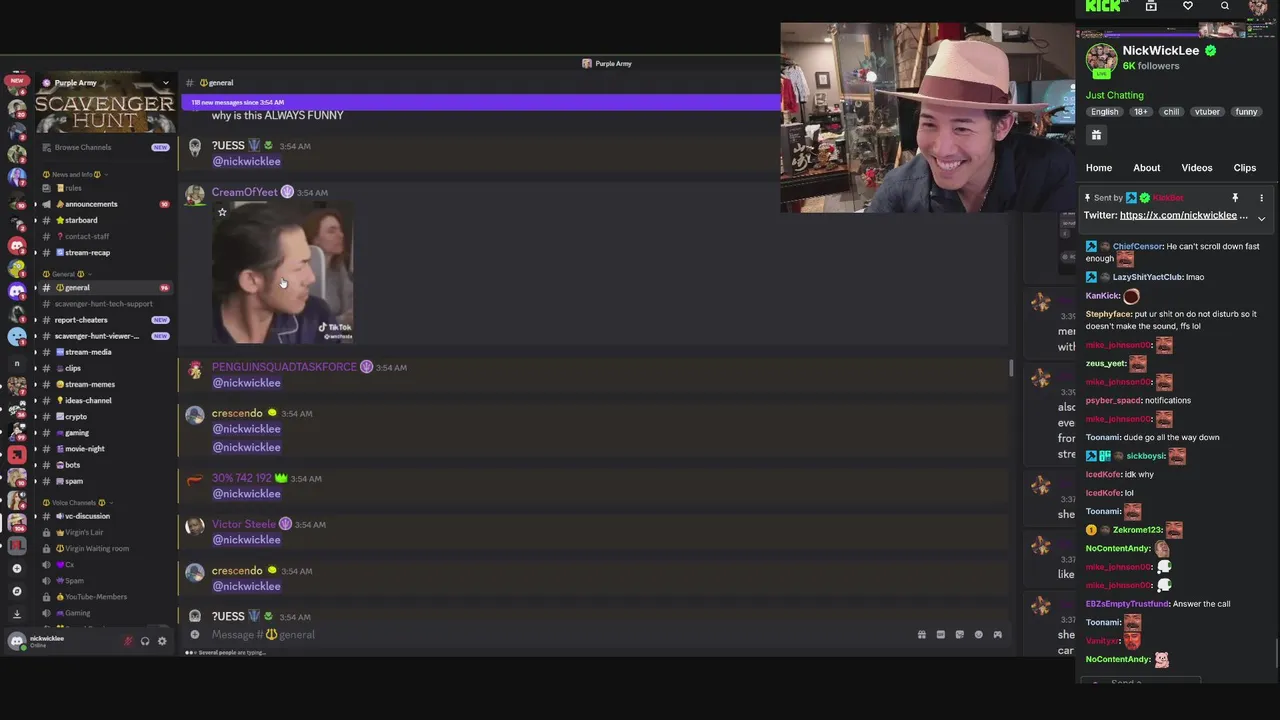Click the Add a Server plus icon
1280x720 pixels.
click(16, 568)
